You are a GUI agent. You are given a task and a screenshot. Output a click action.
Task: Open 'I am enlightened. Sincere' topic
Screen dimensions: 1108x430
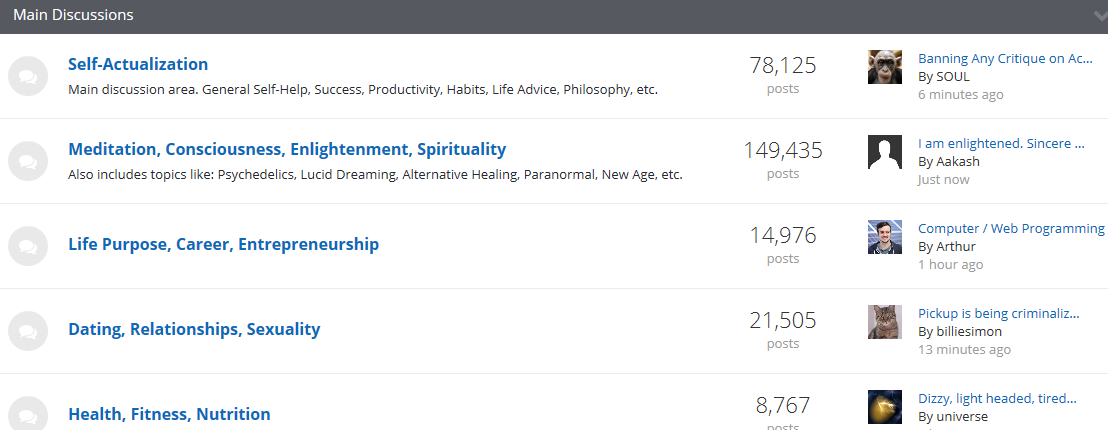click(x=1000, y=143)
